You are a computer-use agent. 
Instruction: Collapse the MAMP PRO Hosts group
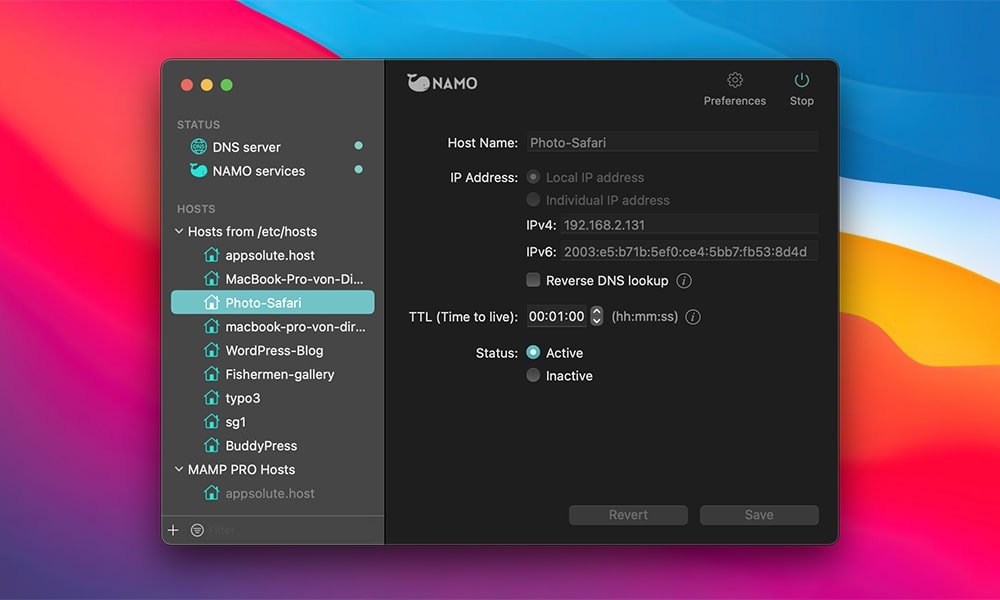click(179, 470)
